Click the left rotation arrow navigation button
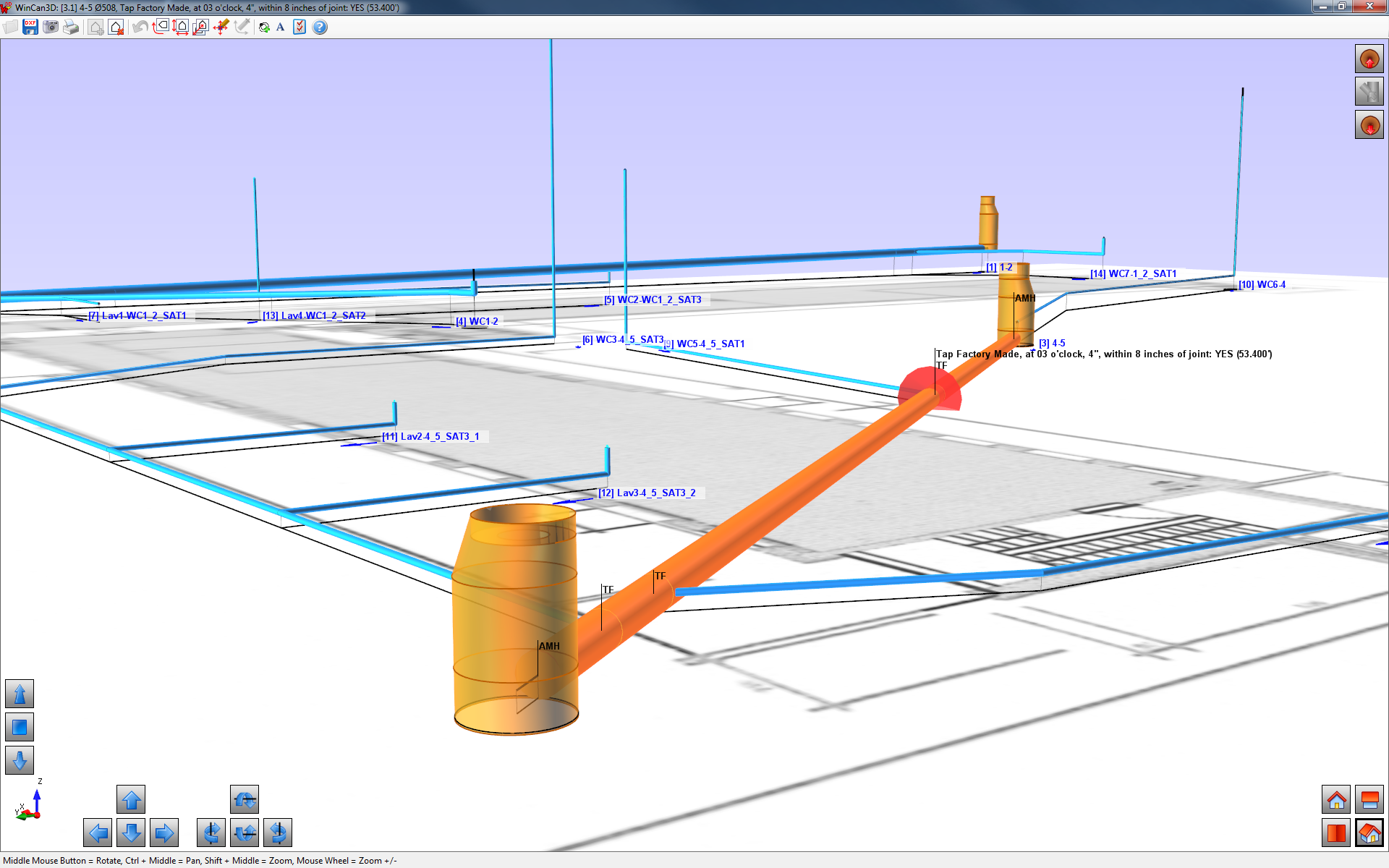Screen dimensions: 1389x868 click(98, 833)
